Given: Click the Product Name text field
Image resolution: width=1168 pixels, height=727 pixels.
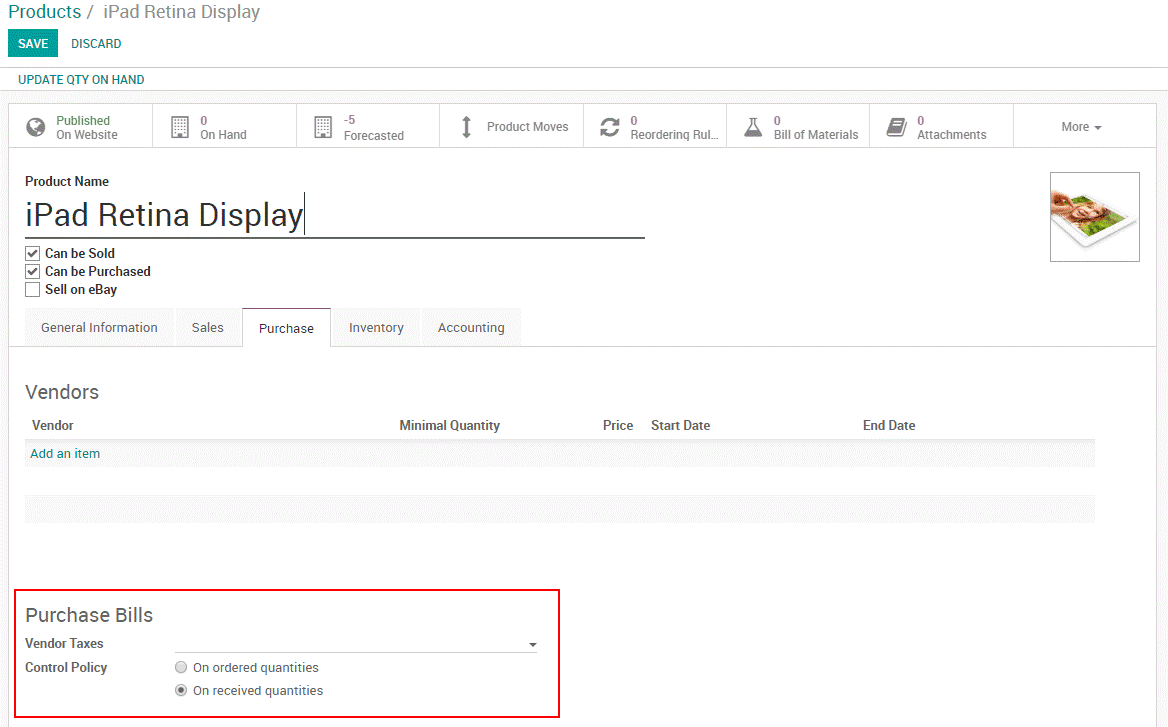Looking at the screenshot, I should coord(334,216).
